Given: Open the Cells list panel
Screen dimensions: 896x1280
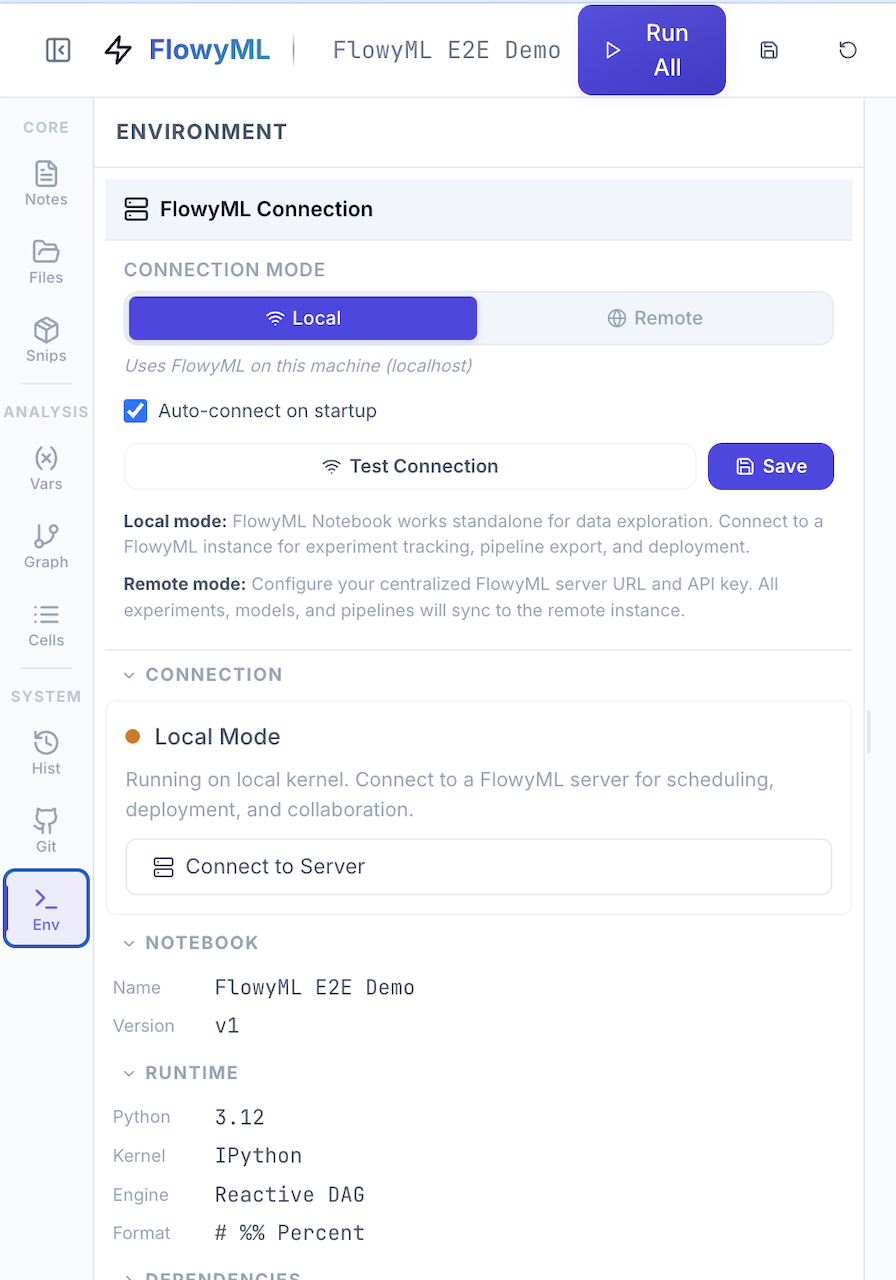Looking at the screenshot, I should click(46, 624).
